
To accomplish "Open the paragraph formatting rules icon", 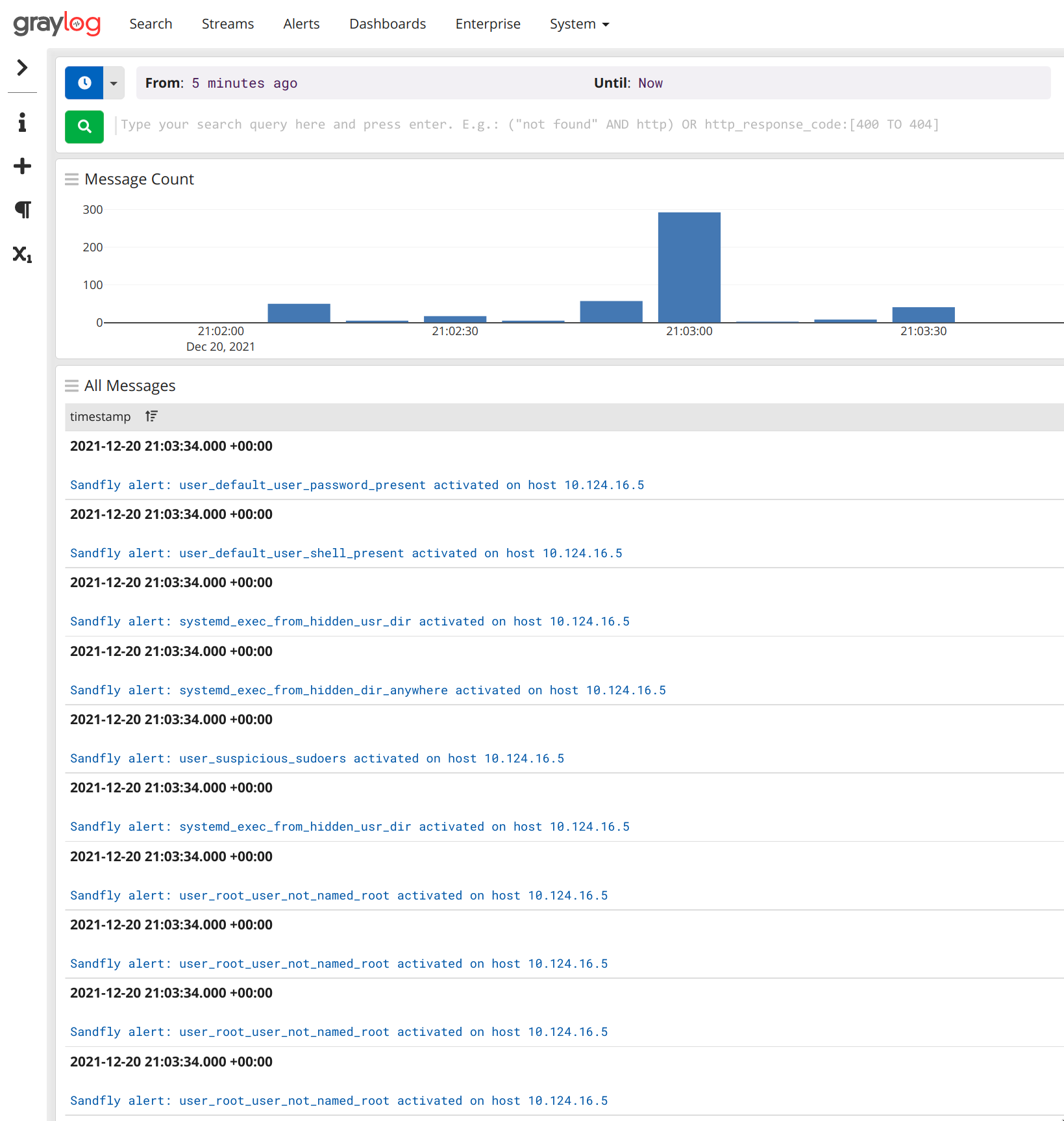I will pos(22,210).
